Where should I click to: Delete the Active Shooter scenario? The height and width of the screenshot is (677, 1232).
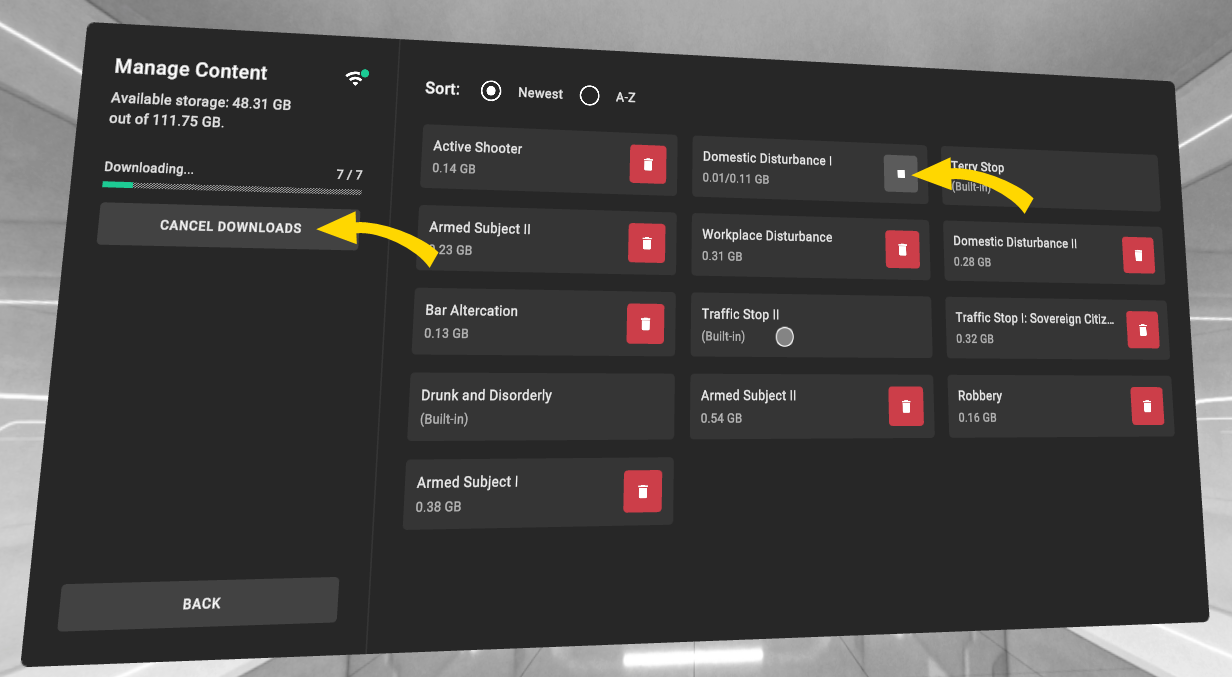pyautogui.click(x=647, y=164)
